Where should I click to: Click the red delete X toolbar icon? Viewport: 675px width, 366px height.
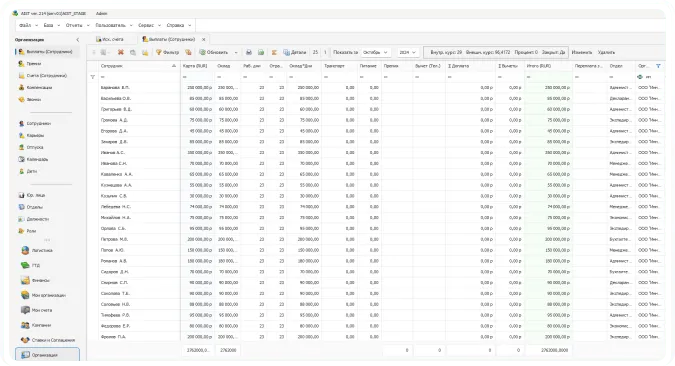pyautogui.click(x=121, y=52)
